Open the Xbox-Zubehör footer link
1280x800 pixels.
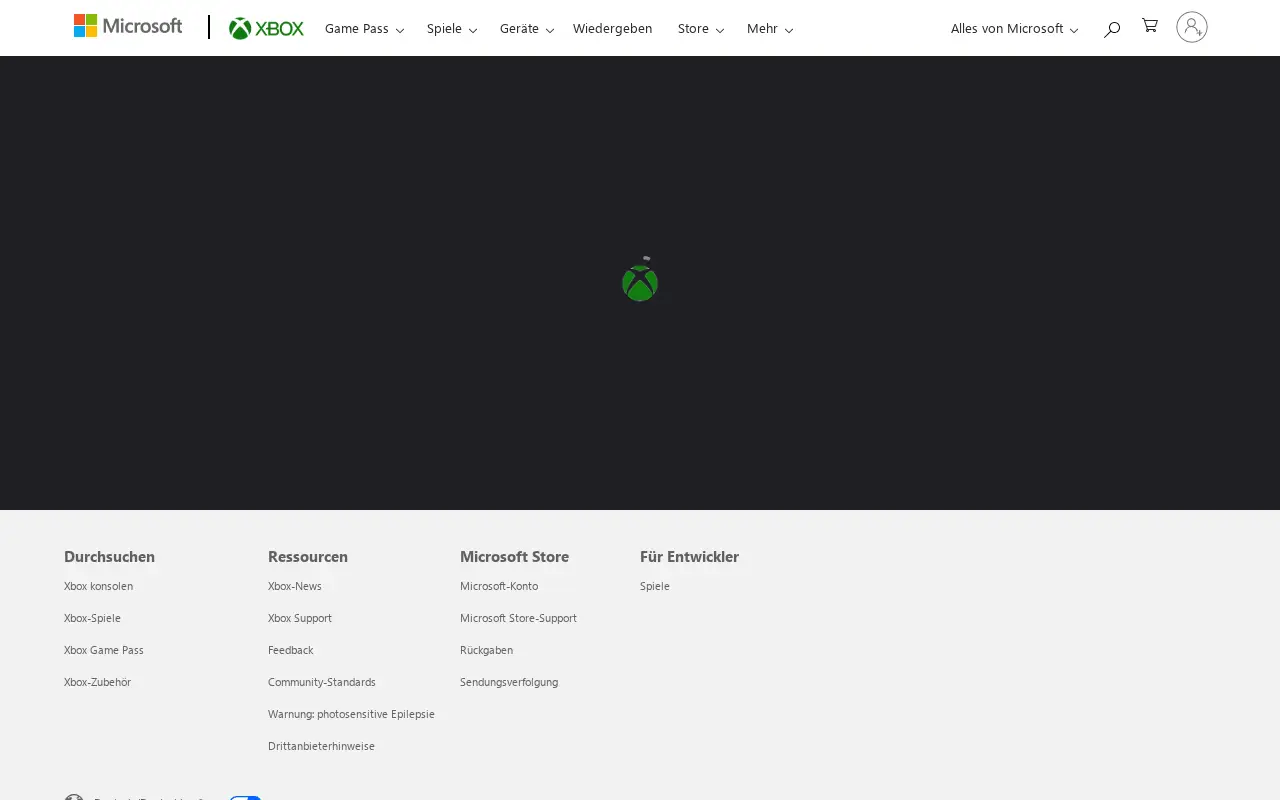[x=97, y=682]
